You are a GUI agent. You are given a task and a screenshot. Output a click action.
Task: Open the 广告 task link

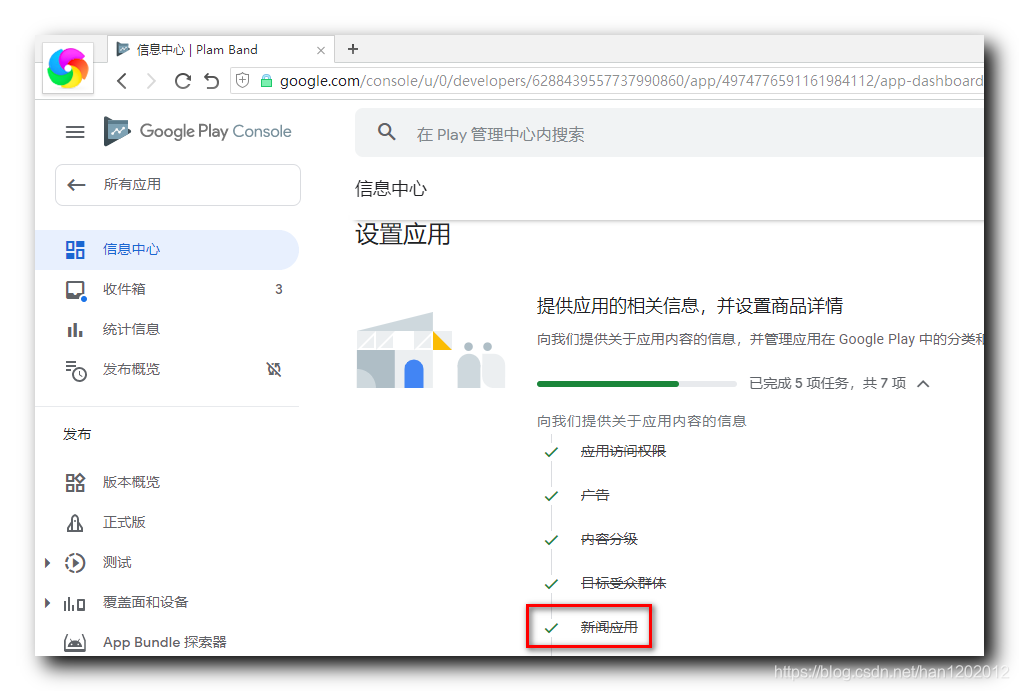595,495
